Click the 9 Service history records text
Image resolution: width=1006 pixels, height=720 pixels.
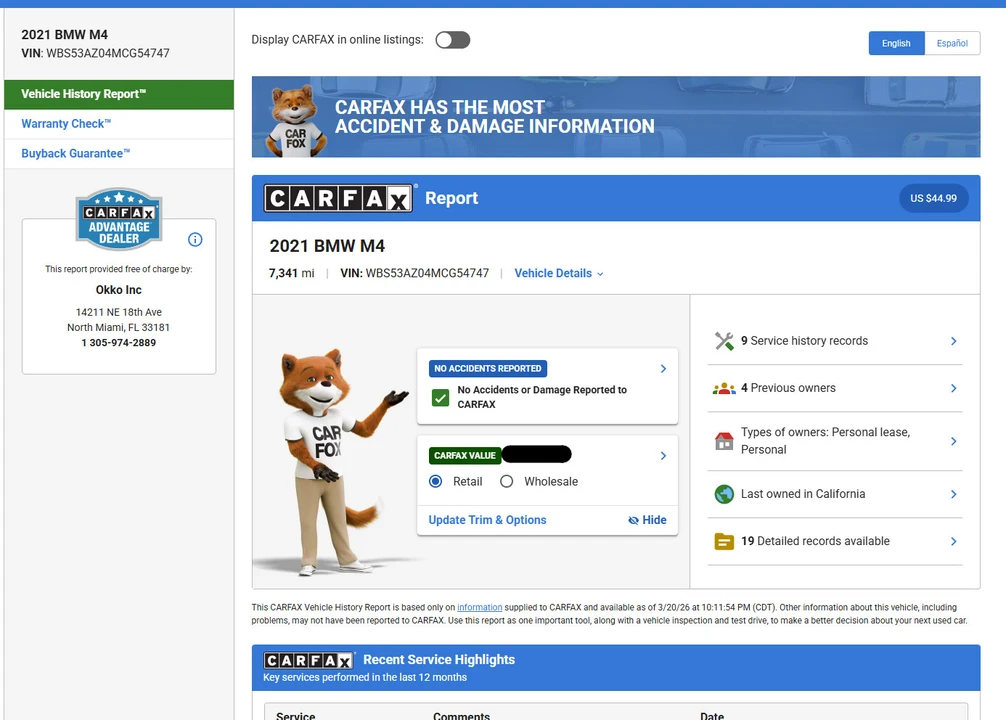pos(805,341)
